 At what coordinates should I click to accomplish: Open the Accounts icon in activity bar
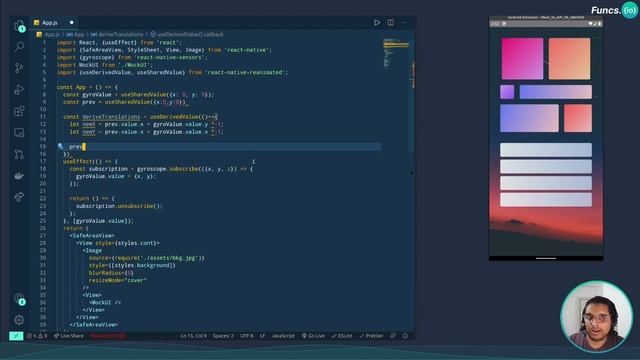pyautogui.click(x=19, y=299)
